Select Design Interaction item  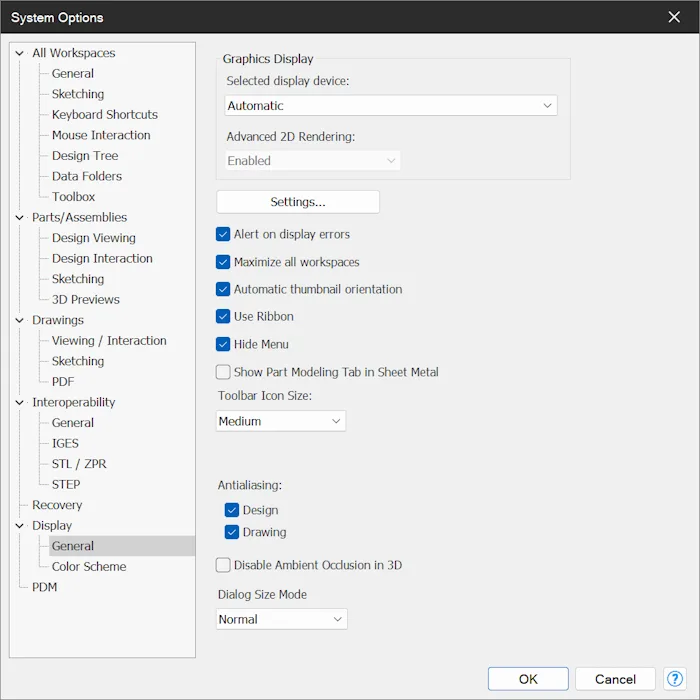tap(102, 258)
